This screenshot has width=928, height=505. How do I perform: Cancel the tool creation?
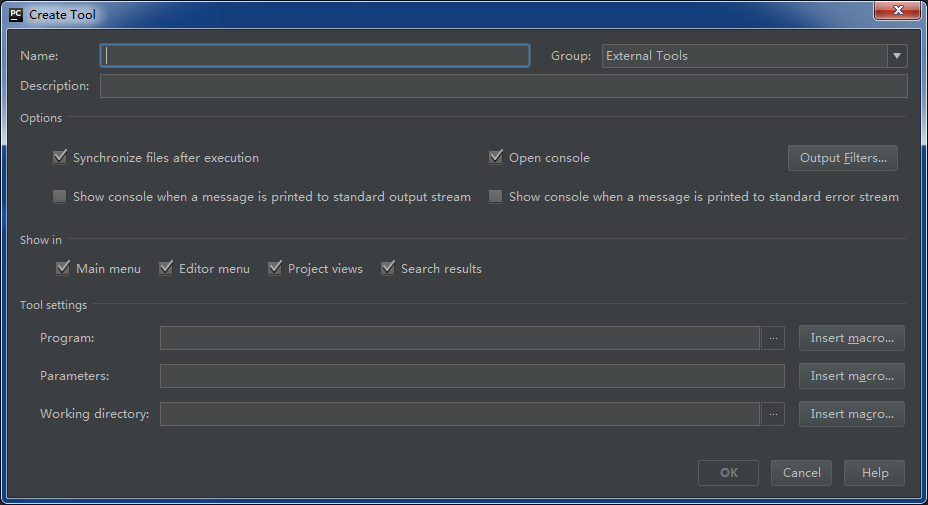click(x=801, y=473)
